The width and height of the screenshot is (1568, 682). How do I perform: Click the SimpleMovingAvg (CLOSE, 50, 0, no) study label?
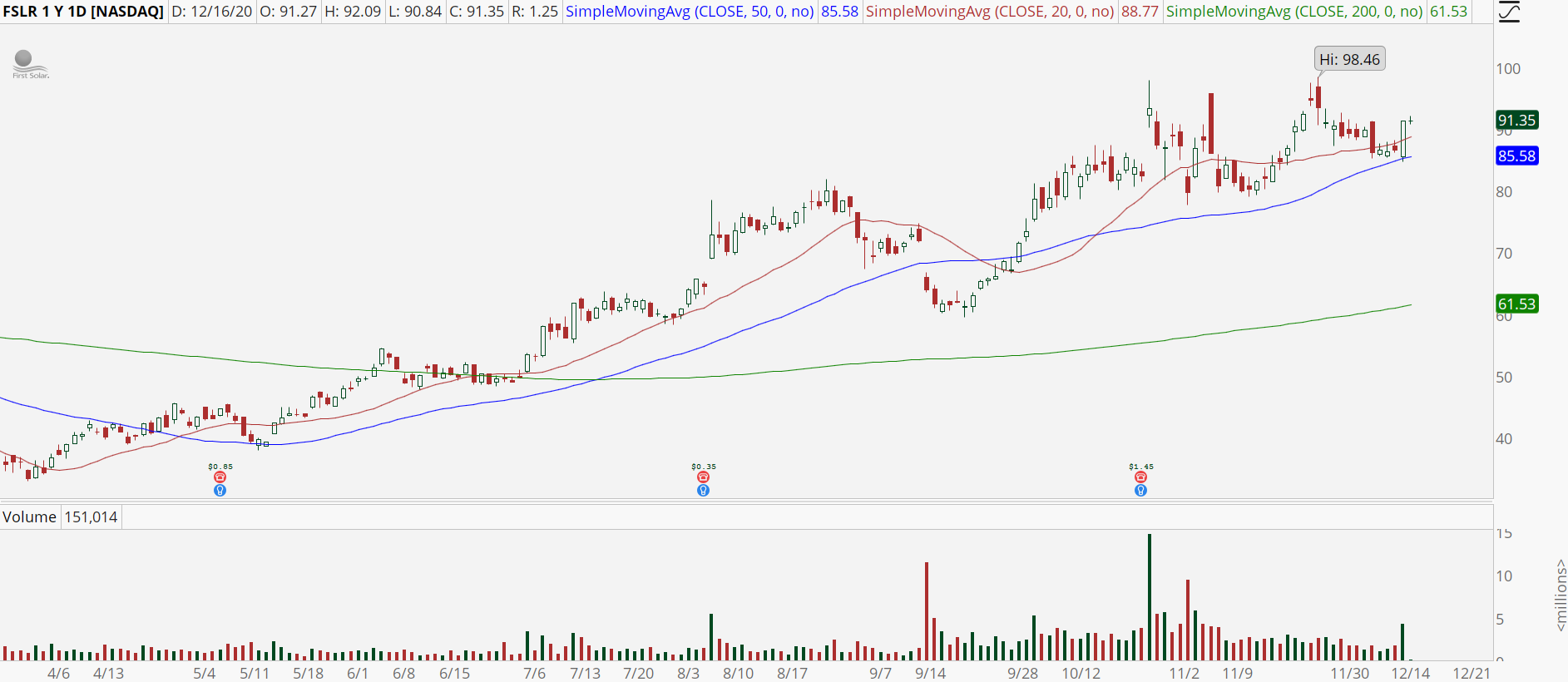point(690,12)
